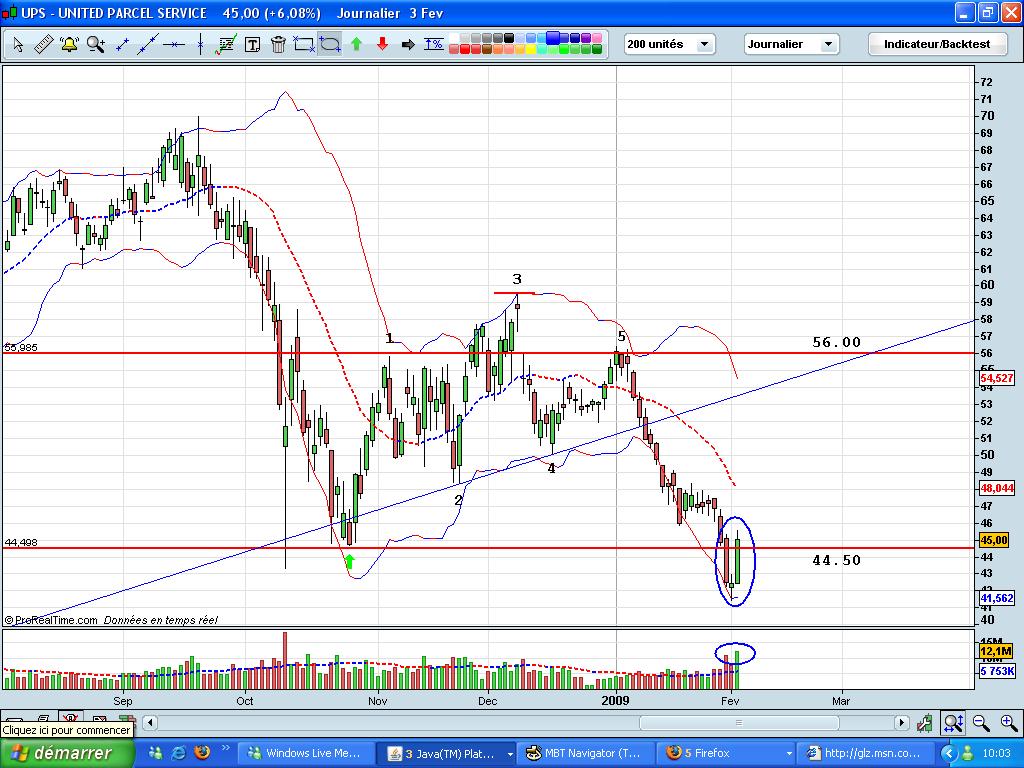Viewport: 1024px width, 768px height.
Task: Open the chart indicator curve tool
Action: pyautogui.click(x=226, y=44)
